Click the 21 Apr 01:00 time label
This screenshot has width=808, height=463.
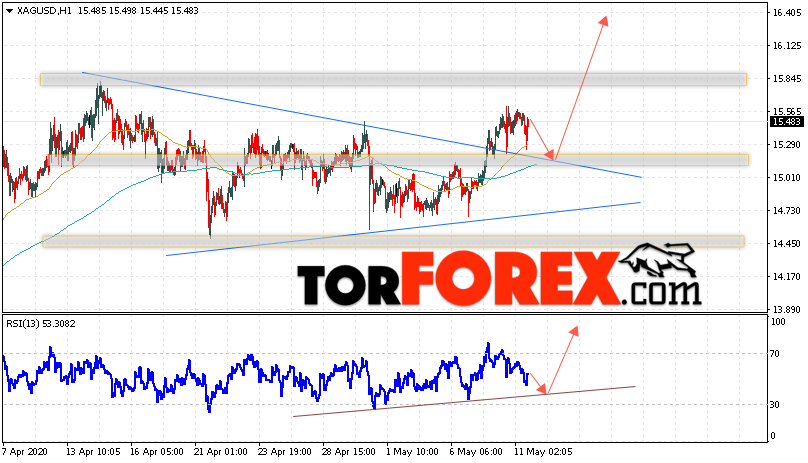220,452
